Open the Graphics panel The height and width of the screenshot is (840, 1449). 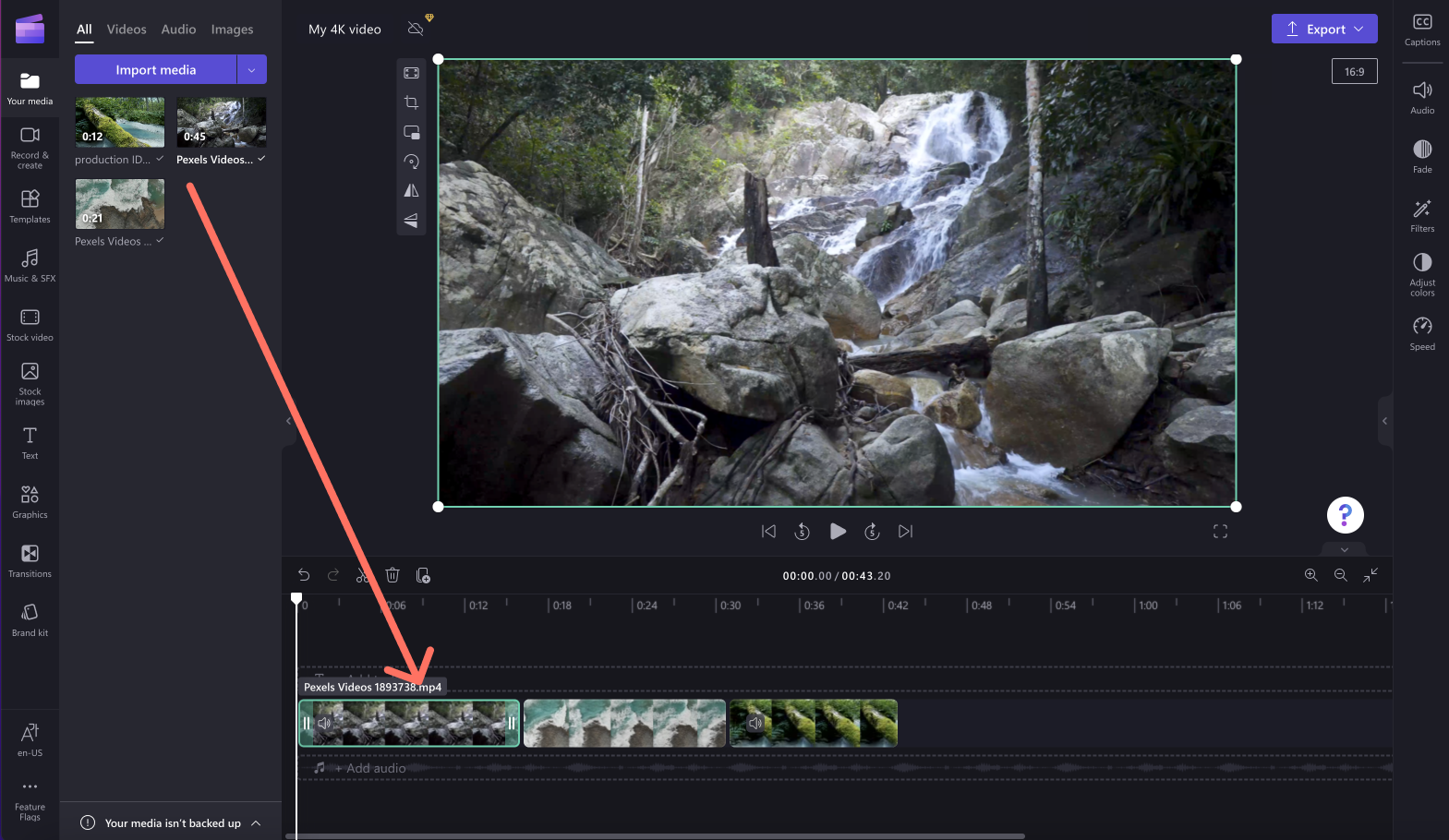(x=30, y=501)
